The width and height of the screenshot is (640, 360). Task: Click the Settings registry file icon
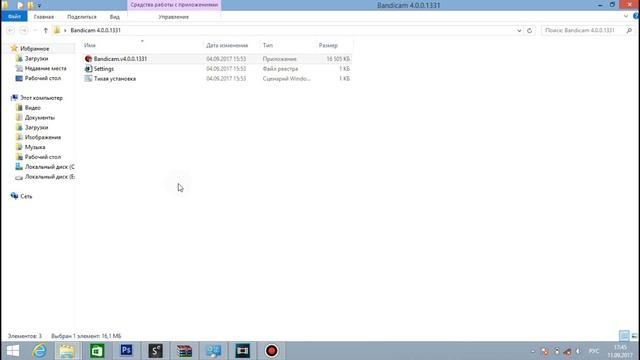[88, 69]
